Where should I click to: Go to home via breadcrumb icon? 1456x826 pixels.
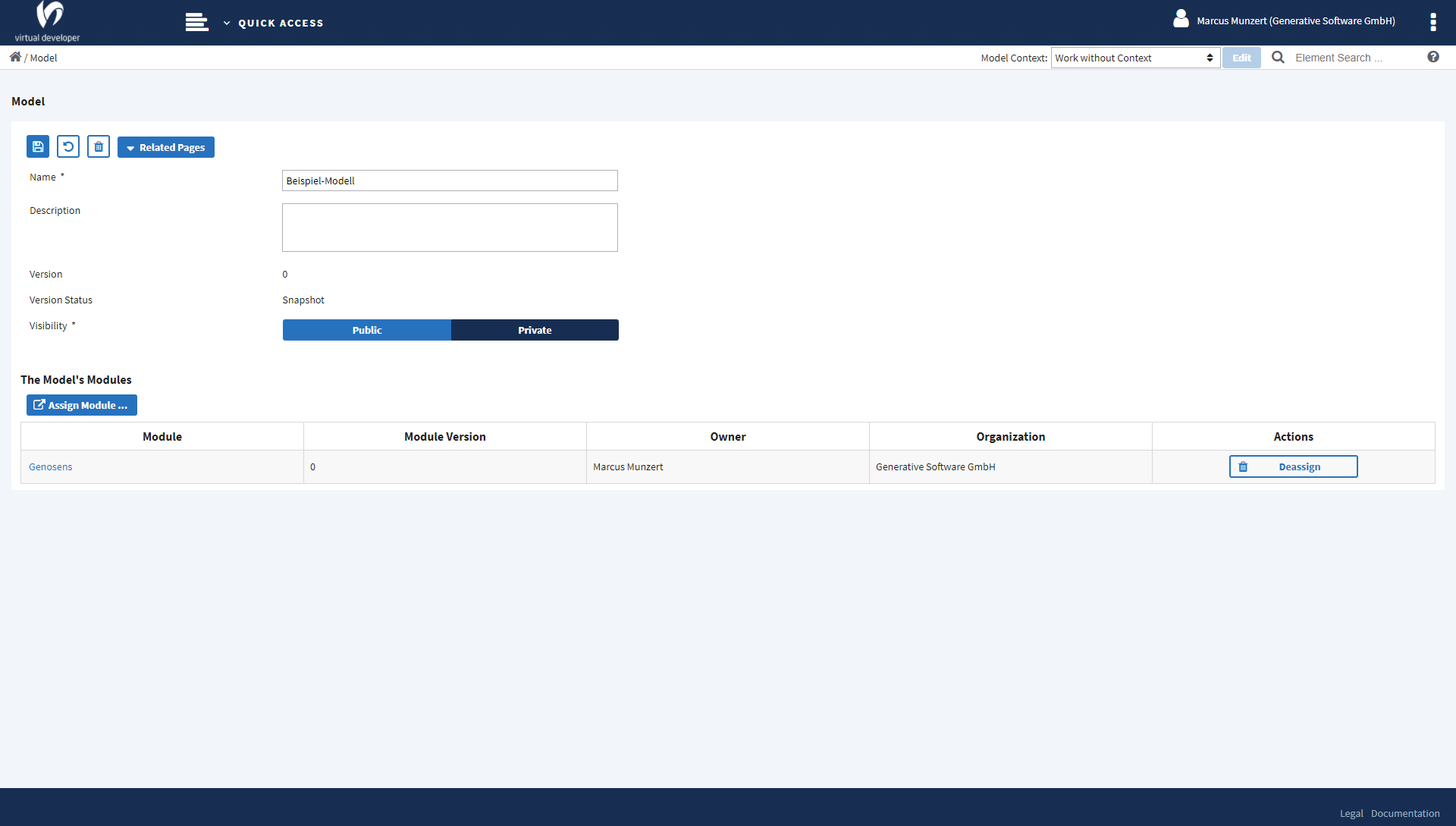point(15,57)
